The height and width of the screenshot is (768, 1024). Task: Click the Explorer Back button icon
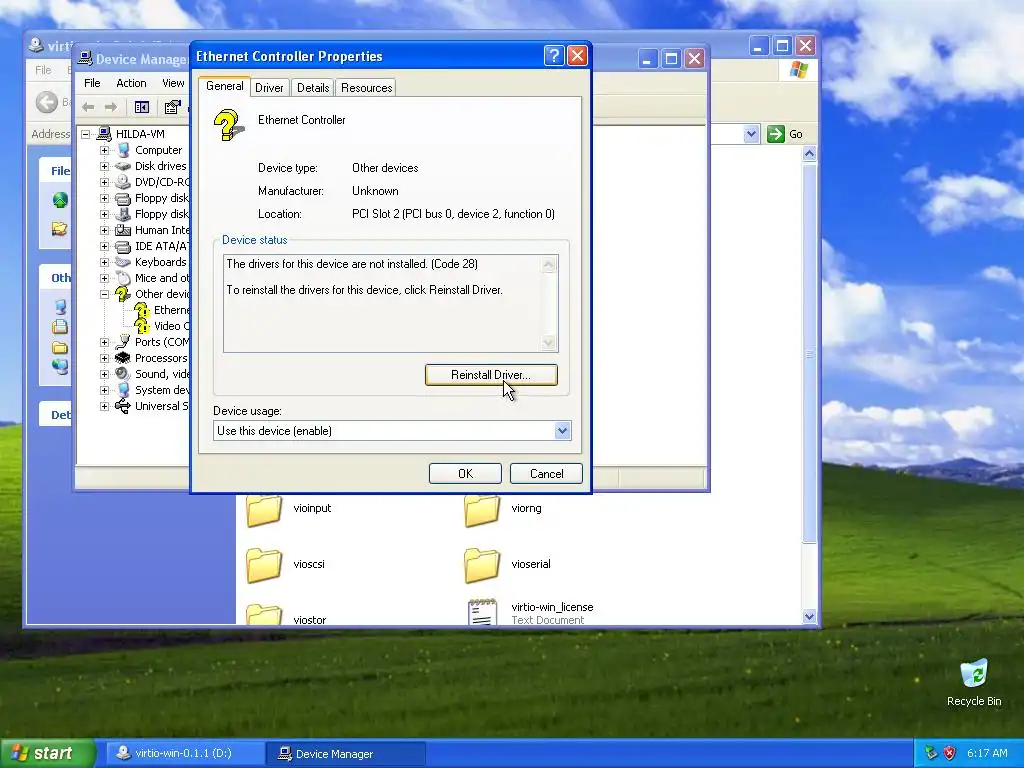point(47,102)
